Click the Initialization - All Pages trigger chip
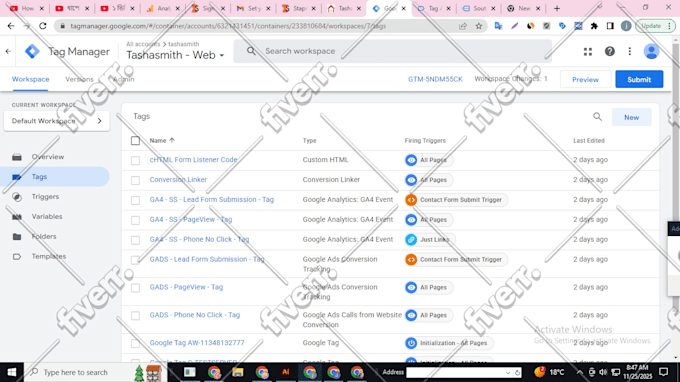This screenshot has height=382, width=680. coord(448,343)
